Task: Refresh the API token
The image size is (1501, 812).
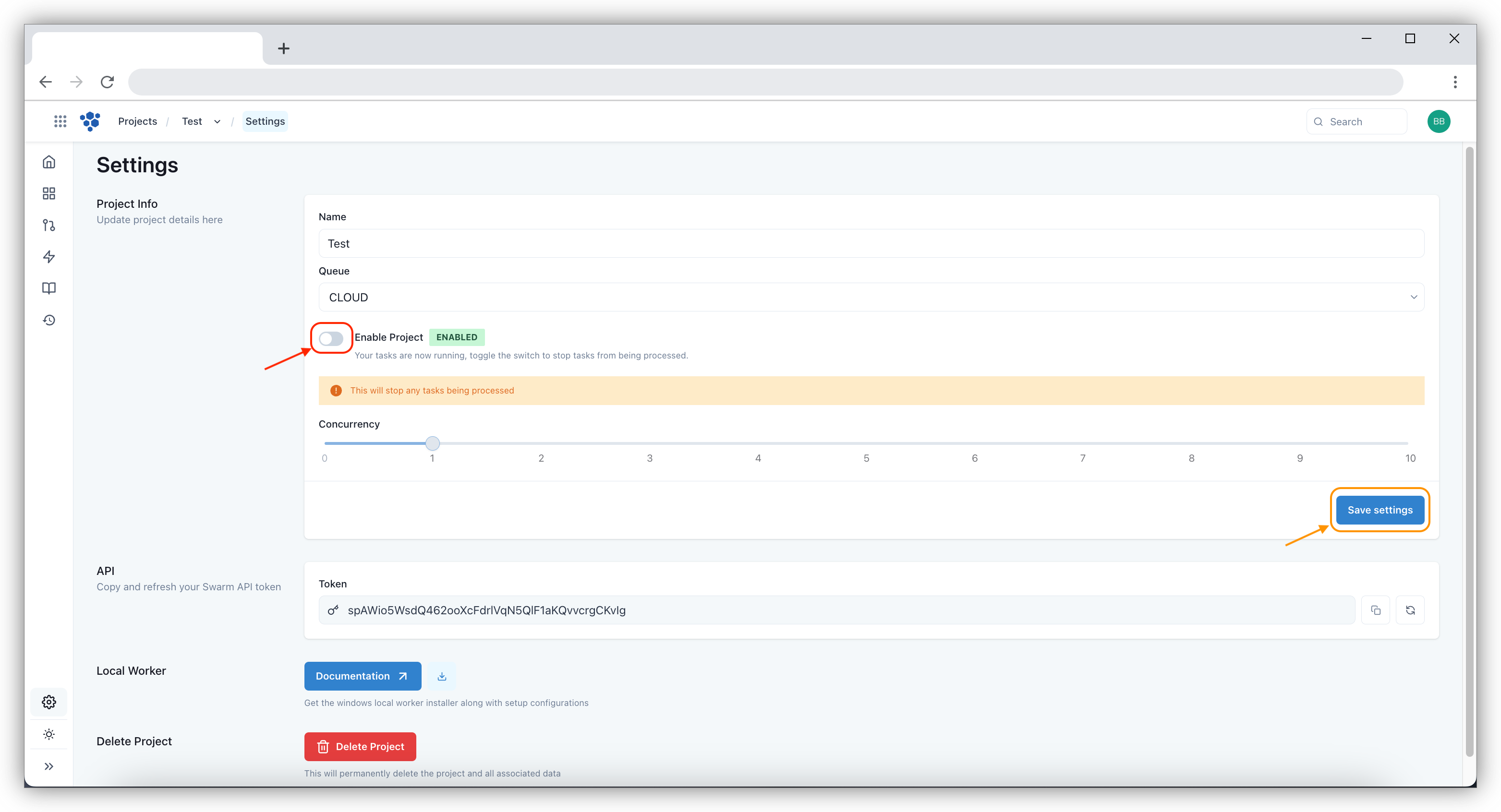Action: (1410, 610)
